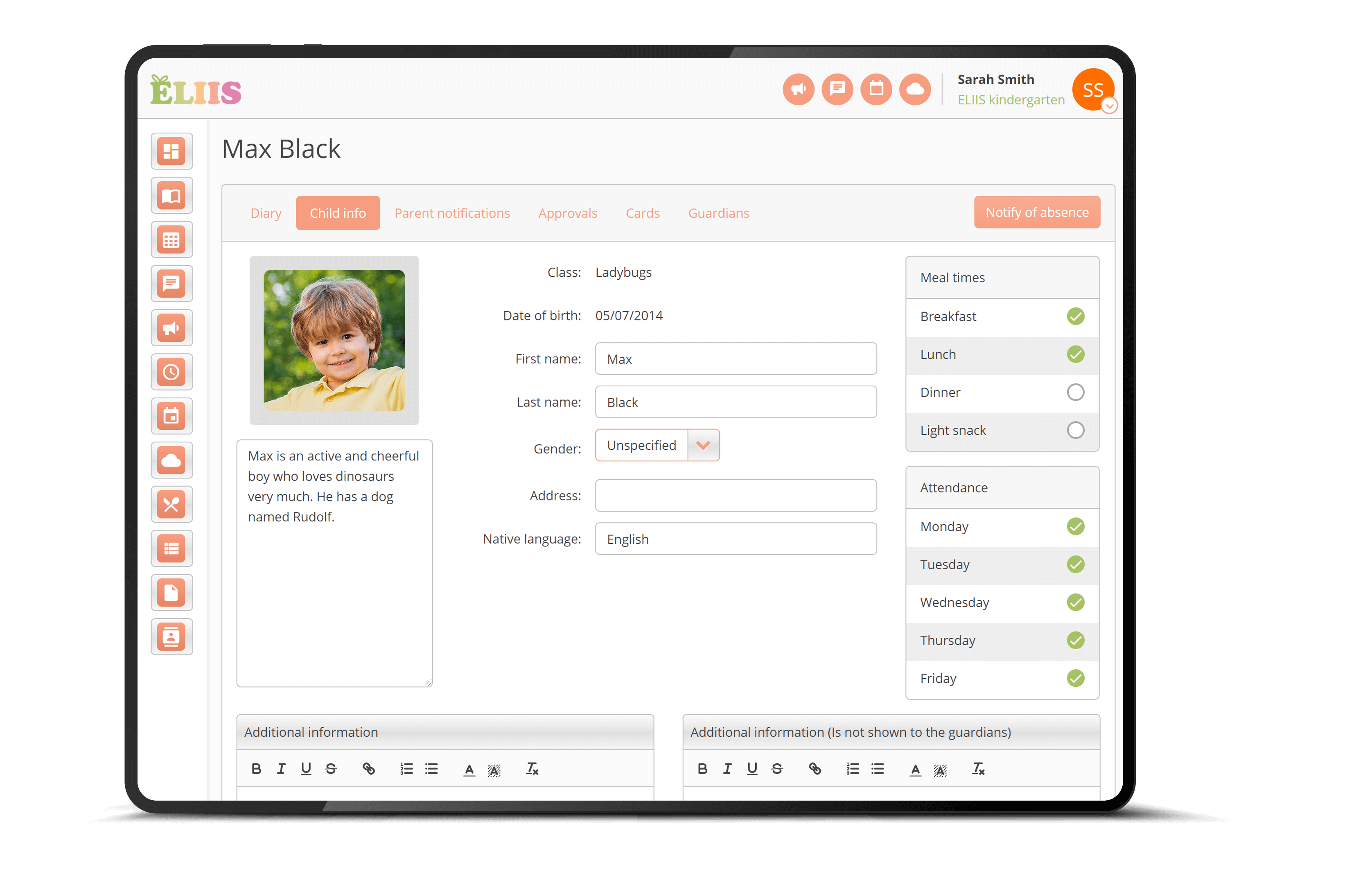Switch to the Guardians tab
The width and height of the screenshot is (1372, 878).
tap(718, 213)
